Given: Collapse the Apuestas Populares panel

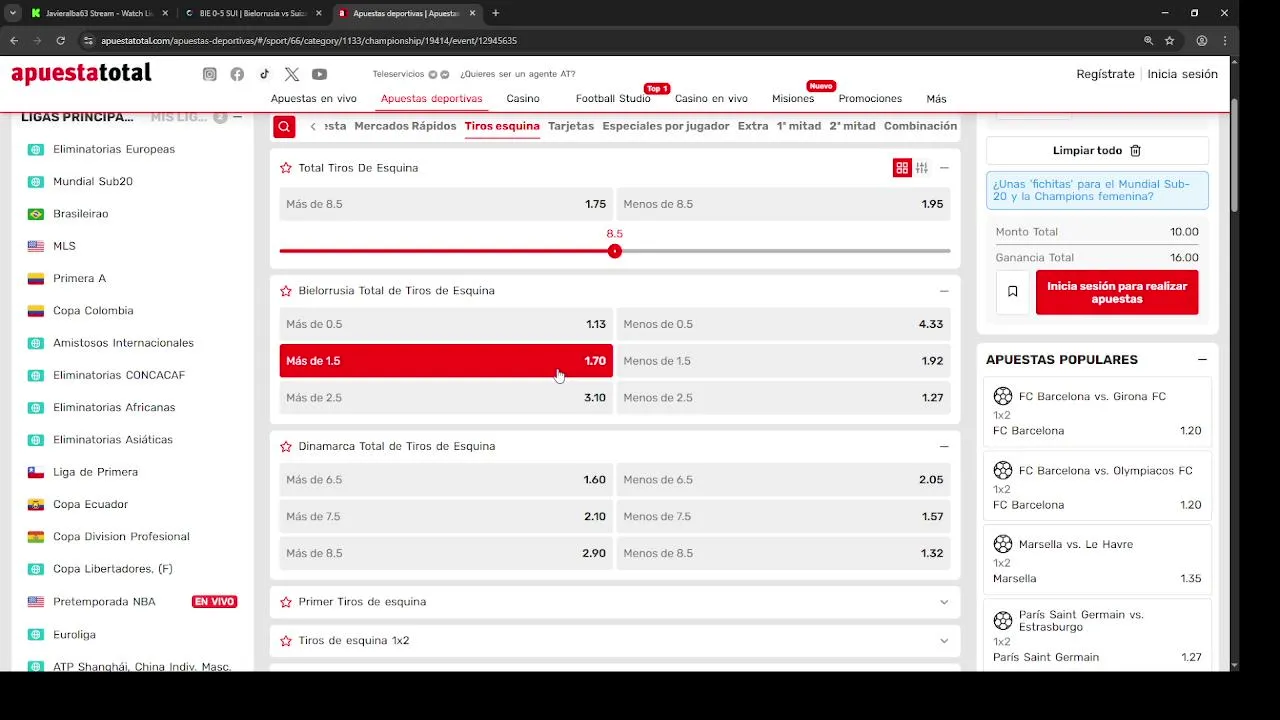Looking at the screenshot, I should pyautogui.click(x=1202, y=360).
